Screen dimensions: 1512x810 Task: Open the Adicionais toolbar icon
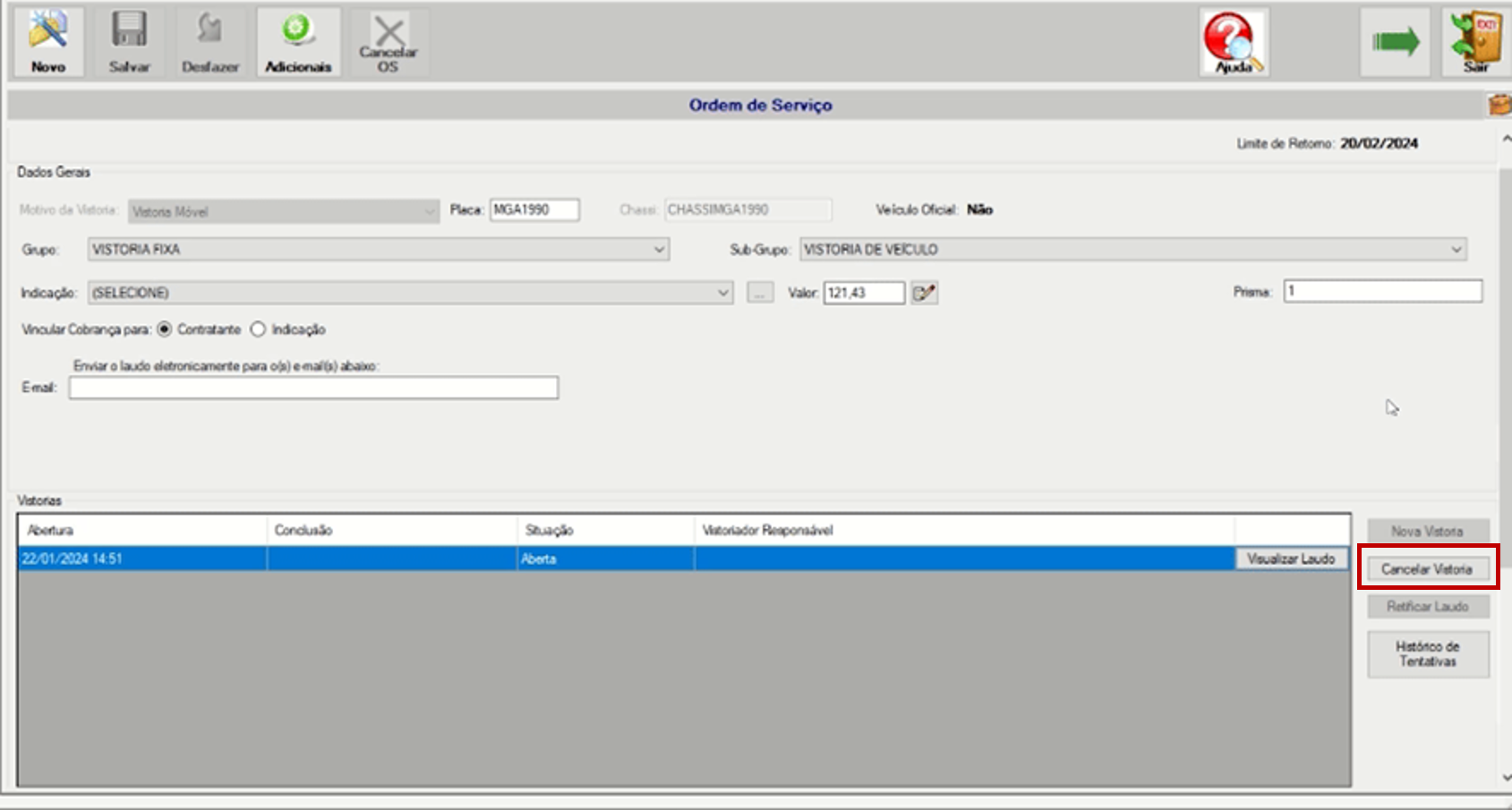coord(298,42)
